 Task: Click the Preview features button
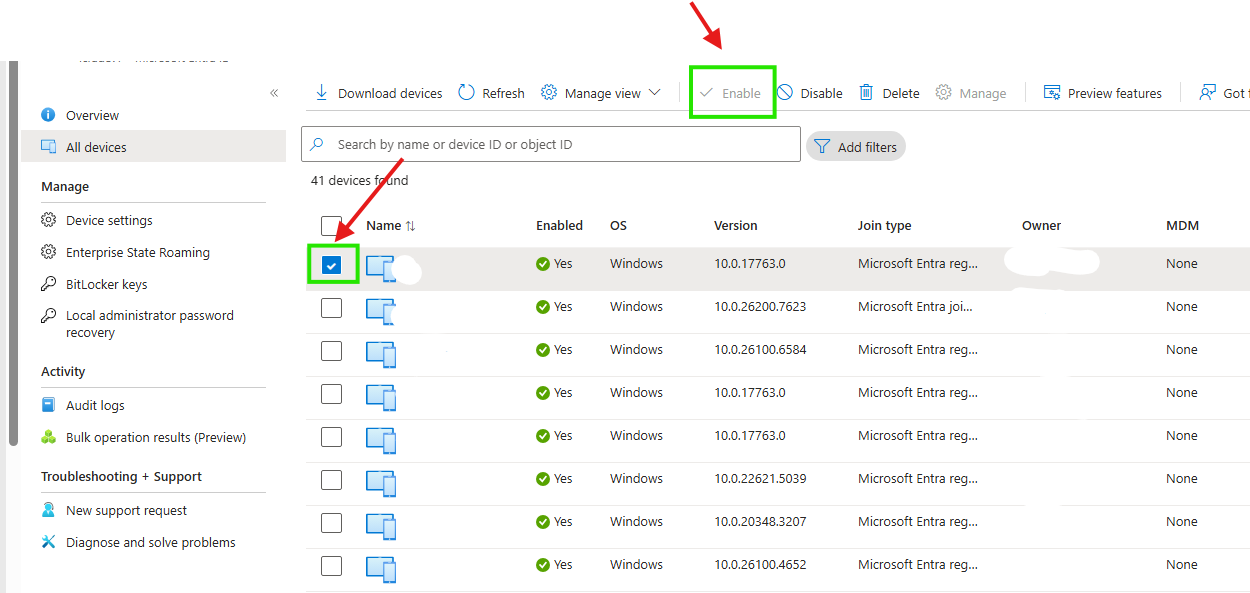1102,93
